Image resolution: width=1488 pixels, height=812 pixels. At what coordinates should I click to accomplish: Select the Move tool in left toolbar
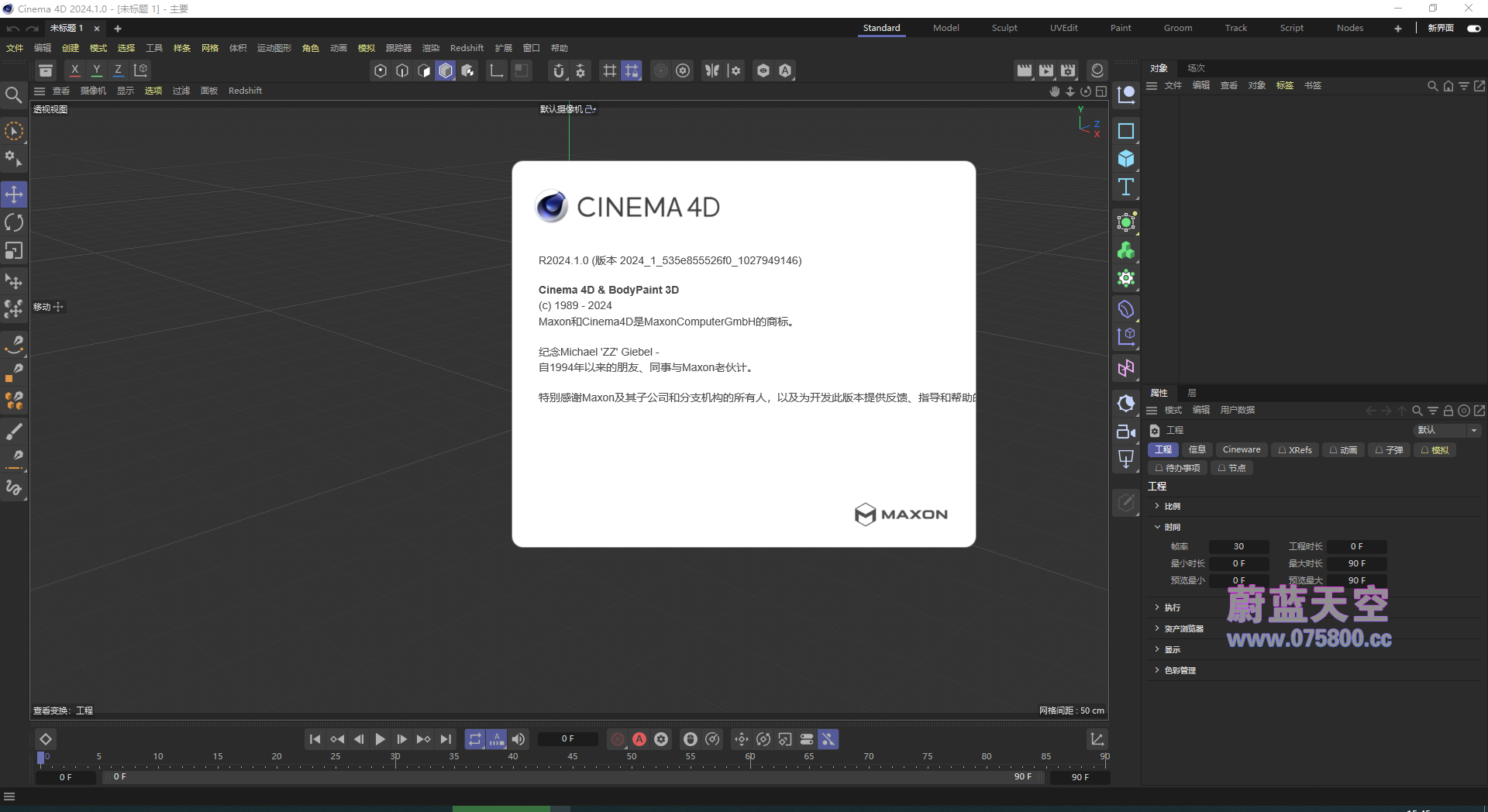[x=14, y=194]
